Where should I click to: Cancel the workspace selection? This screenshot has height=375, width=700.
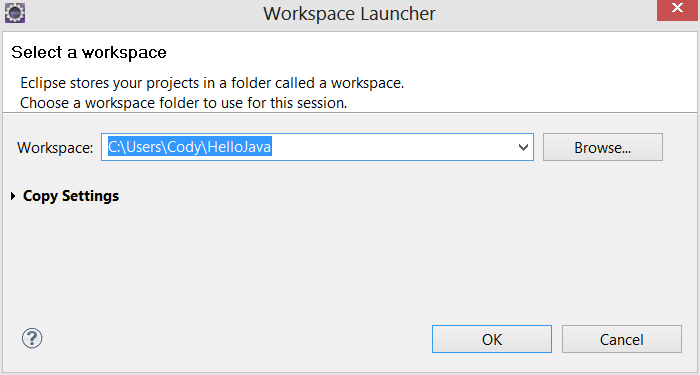tap(621, 339)
